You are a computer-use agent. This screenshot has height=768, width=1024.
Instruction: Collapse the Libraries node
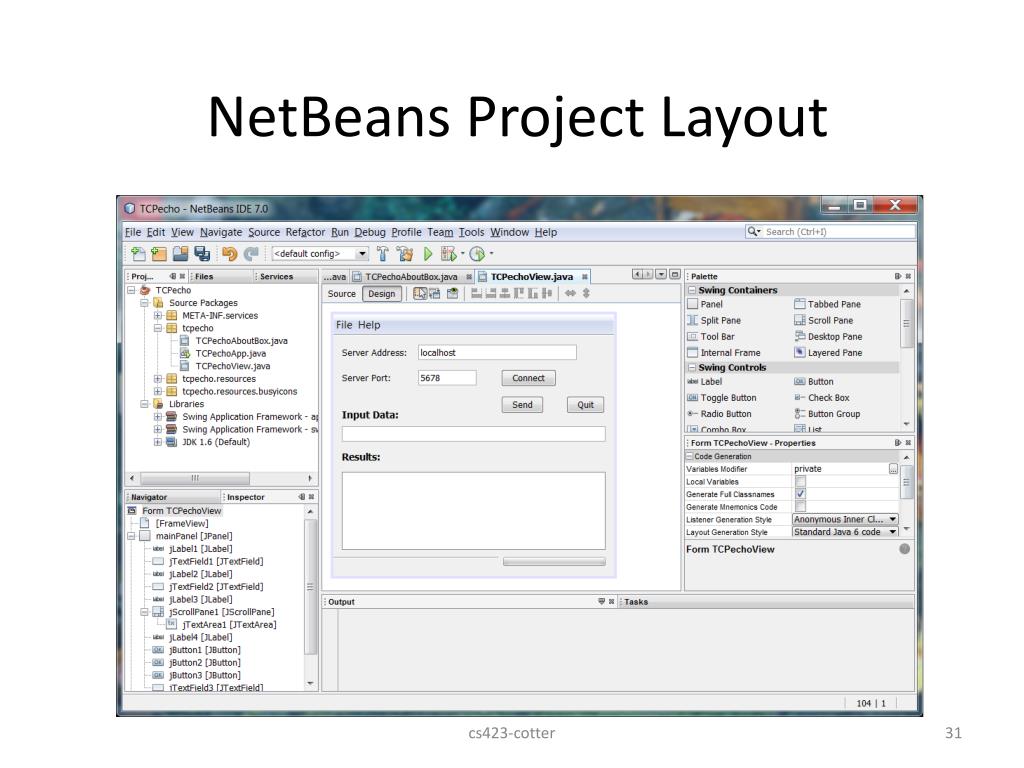(144, 404)
